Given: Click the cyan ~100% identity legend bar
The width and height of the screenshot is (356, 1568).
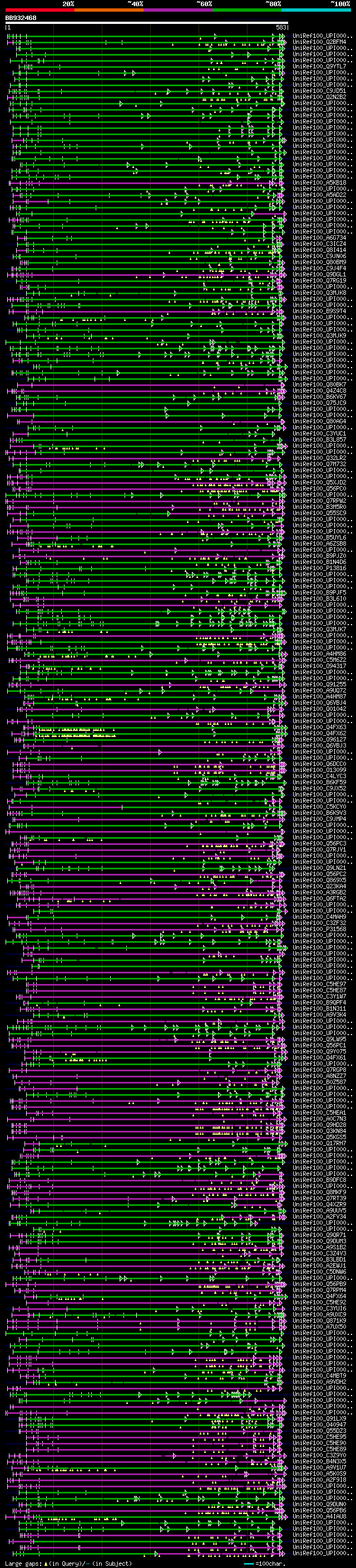Looking at the screenshot, I should (316, 10).
